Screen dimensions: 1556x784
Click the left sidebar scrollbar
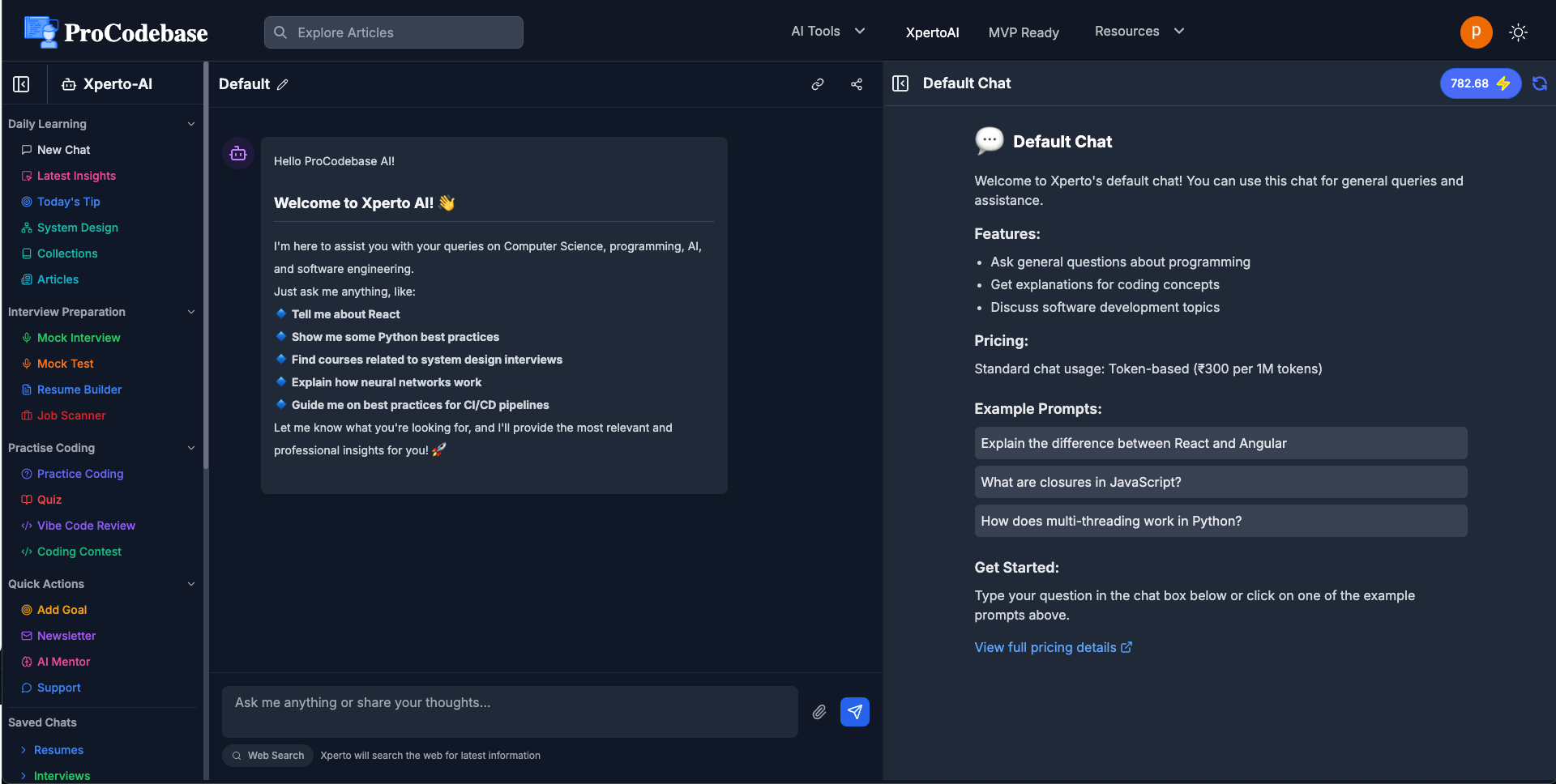pos(206,267)
